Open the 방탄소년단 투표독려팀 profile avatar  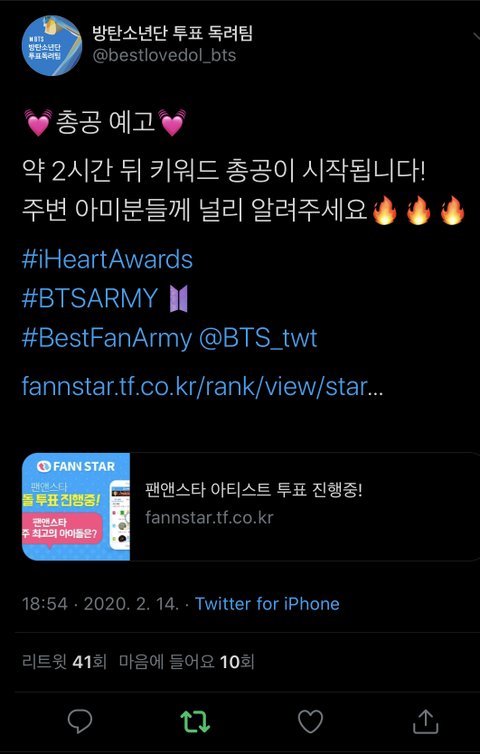[x=52, y=46]
